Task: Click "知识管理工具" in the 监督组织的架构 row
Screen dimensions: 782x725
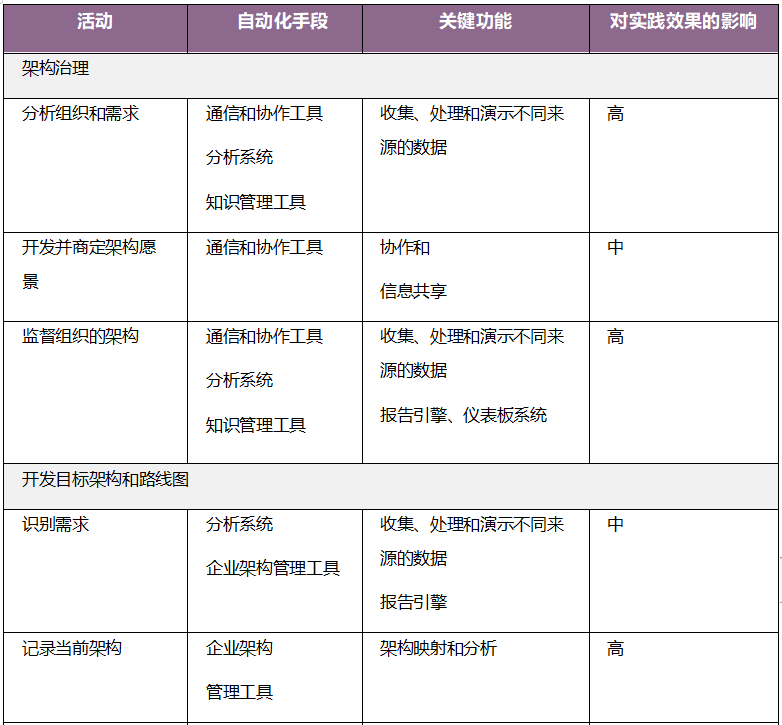Action: (x=256, y=425)
